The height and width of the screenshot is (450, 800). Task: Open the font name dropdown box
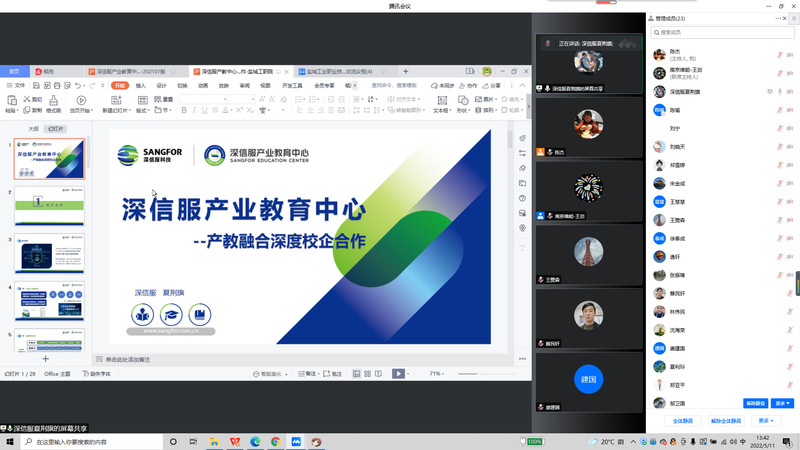coord(203,99)
